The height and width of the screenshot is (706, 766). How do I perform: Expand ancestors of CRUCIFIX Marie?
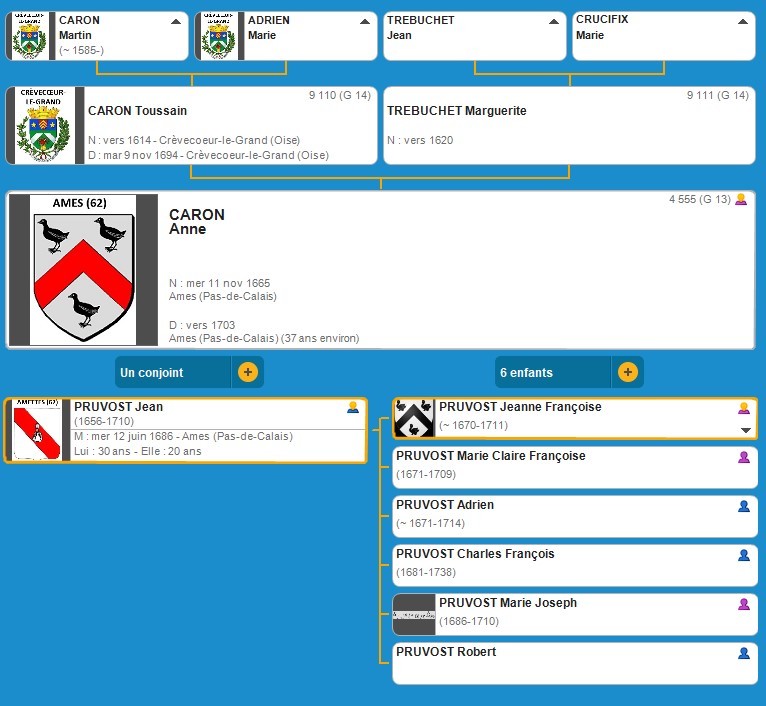(742, 21)
